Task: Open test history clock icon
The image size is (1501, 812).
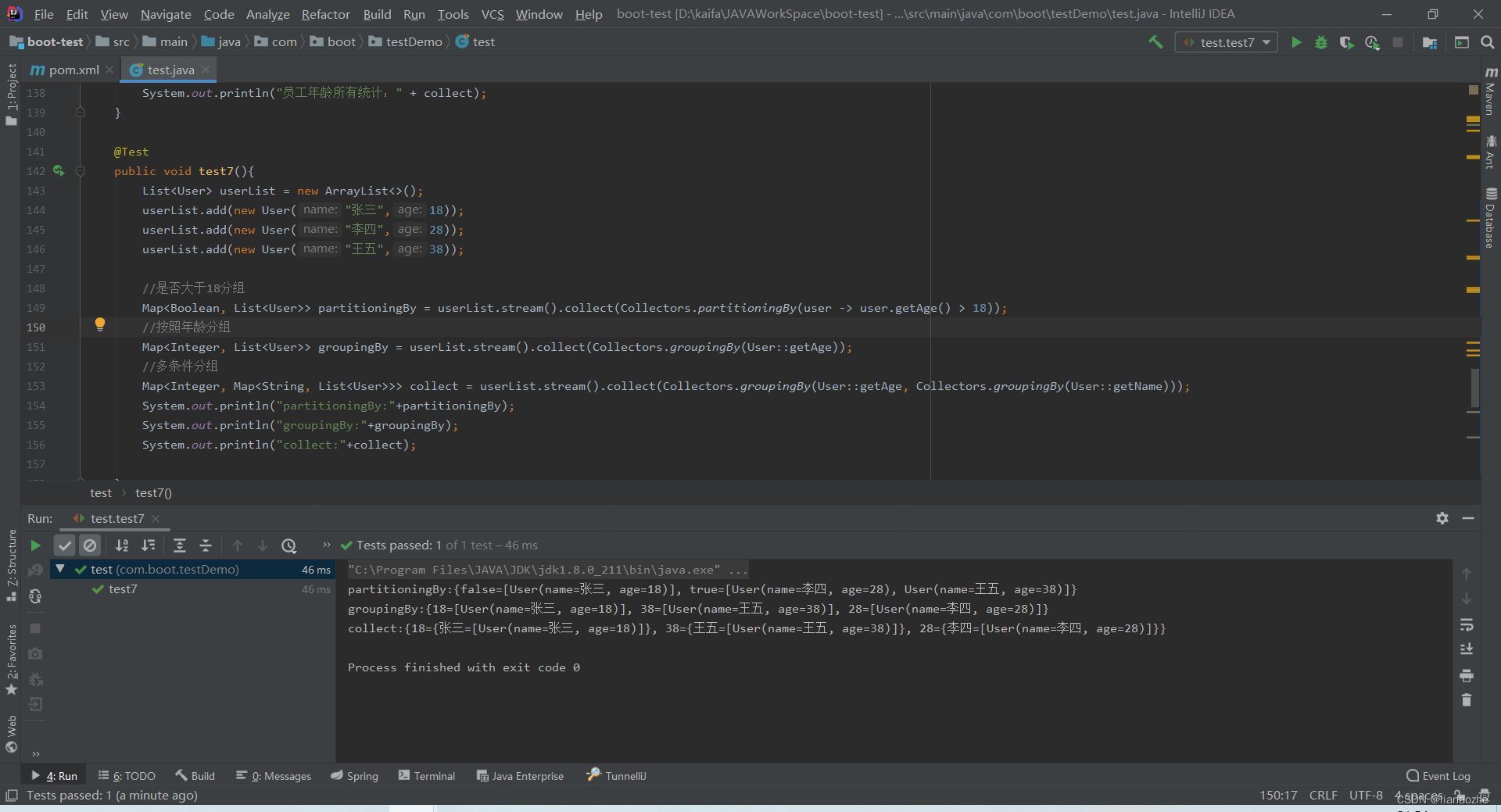Action: (x=289, y=546)
